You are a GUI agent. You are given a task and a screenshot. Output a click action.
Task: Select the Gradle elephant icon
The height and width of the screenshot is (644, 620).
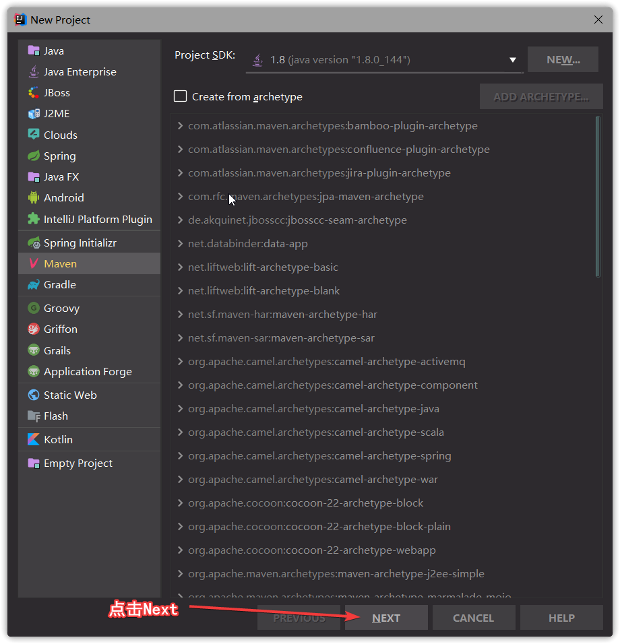pos(33,284)
